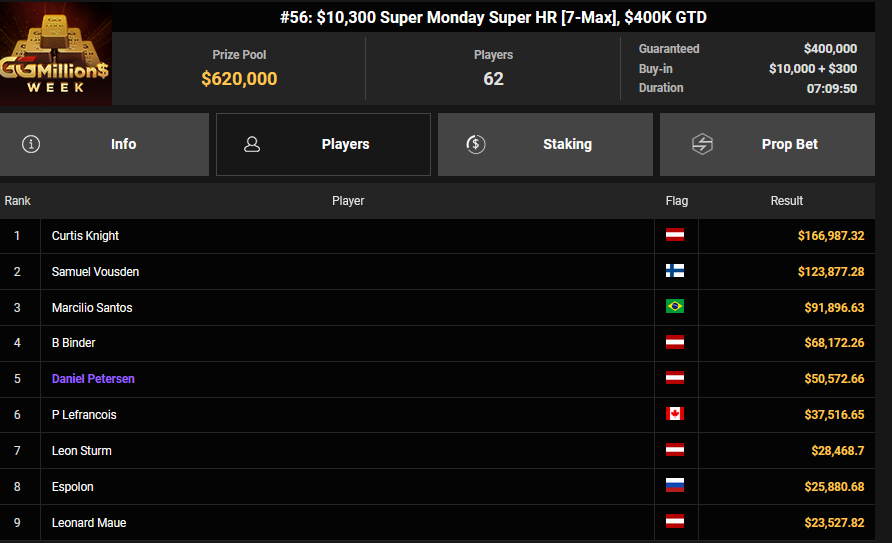
Task: Click the Staking coin icon
Action: (x=476, y=144)
